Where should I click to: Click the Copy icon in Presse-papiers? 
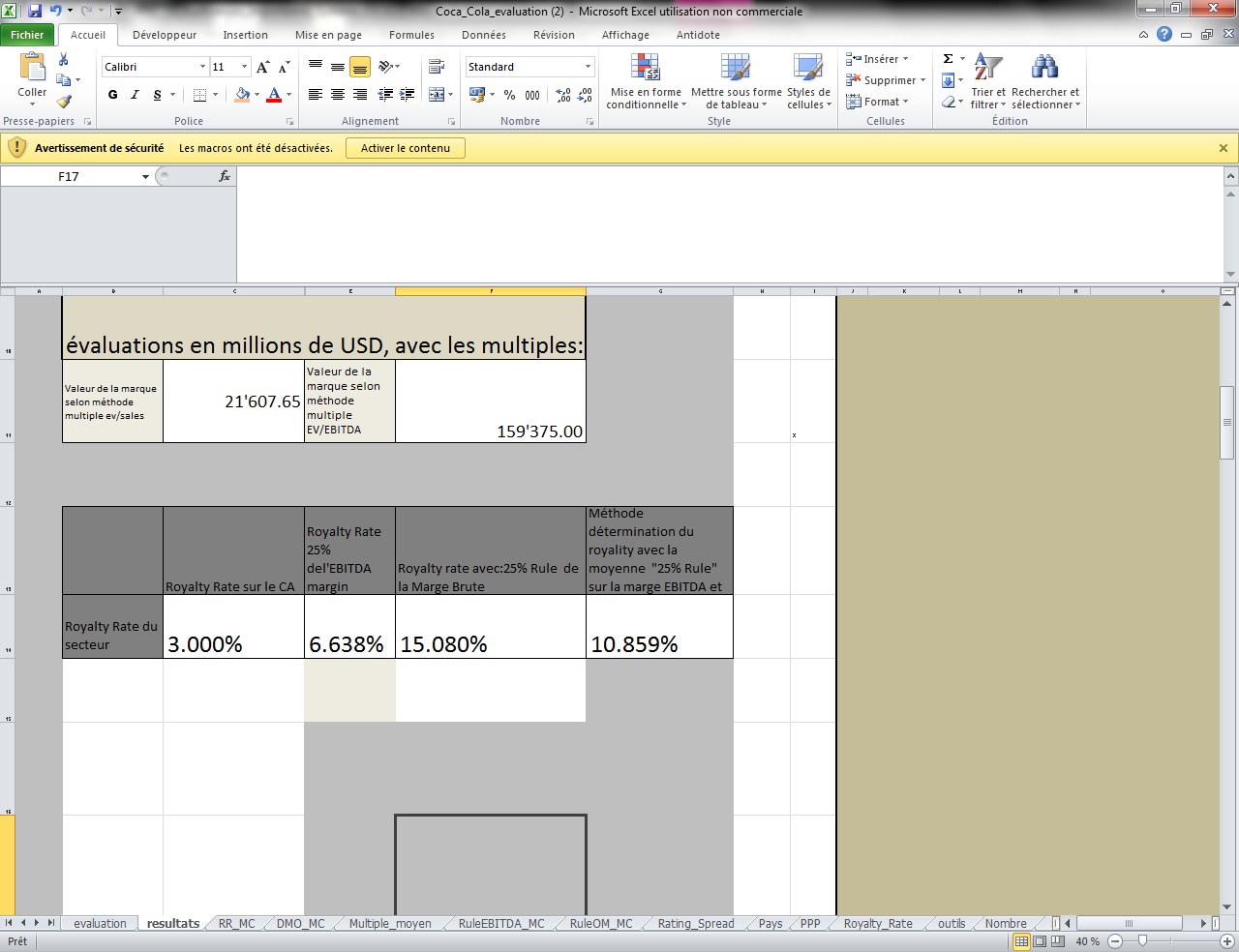[x=64, y=80]
